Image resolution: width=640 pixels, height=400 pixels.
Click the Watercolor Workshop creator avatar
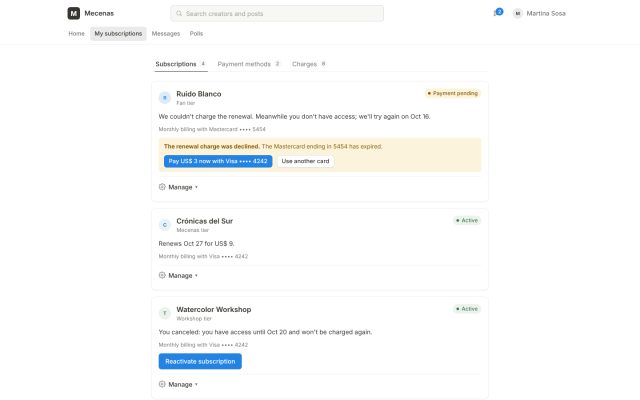pyautogui.click(x=164, y=313)
